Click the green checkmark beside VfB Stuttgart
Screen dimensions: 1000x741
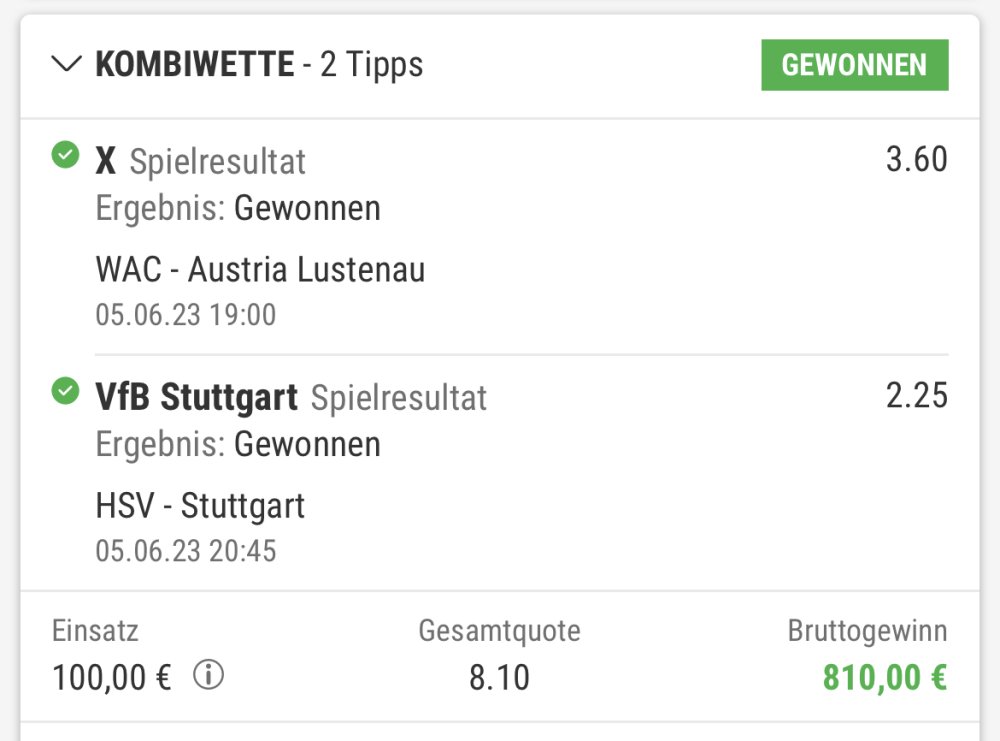coord(65,392)
